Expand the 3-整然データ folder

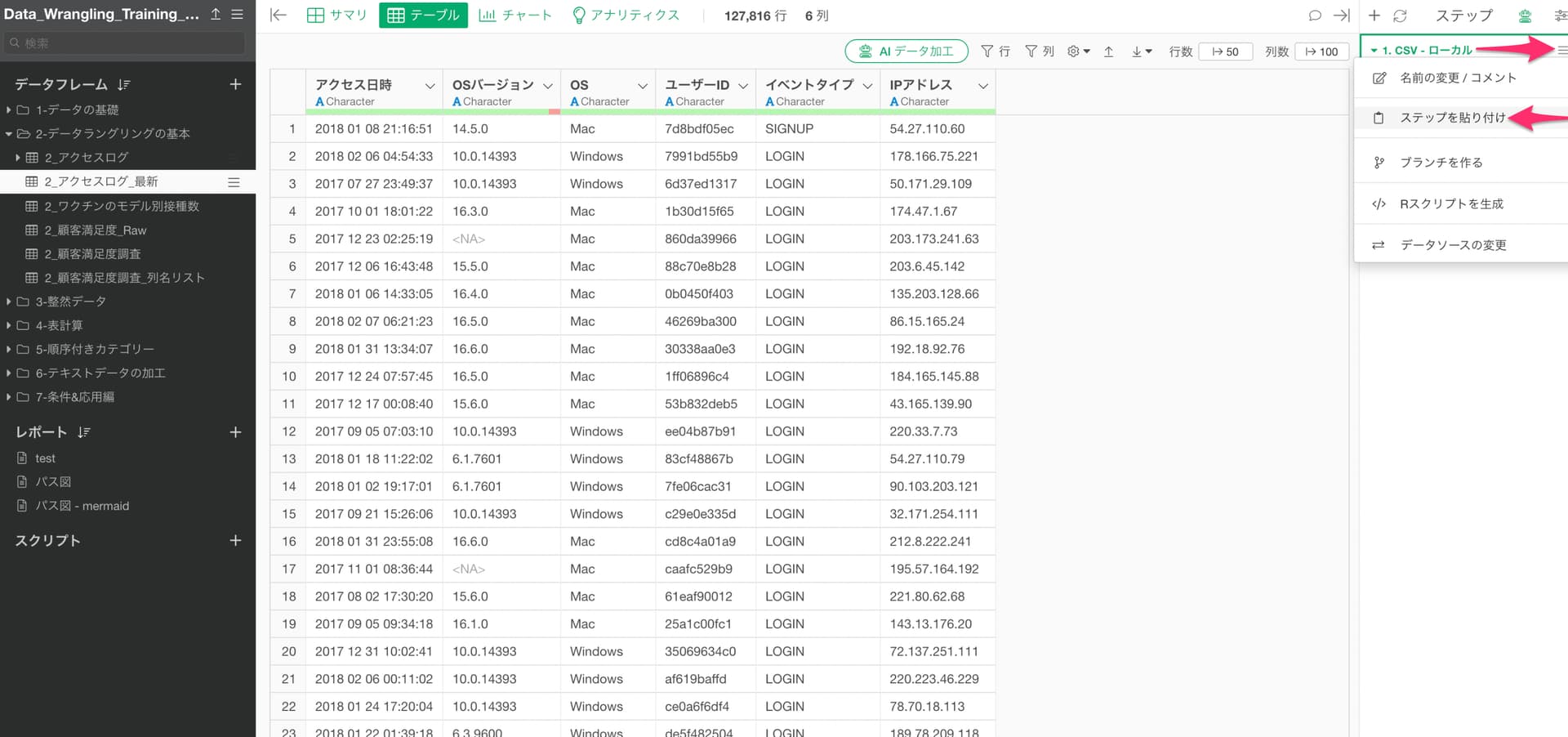tap(9, 301)
